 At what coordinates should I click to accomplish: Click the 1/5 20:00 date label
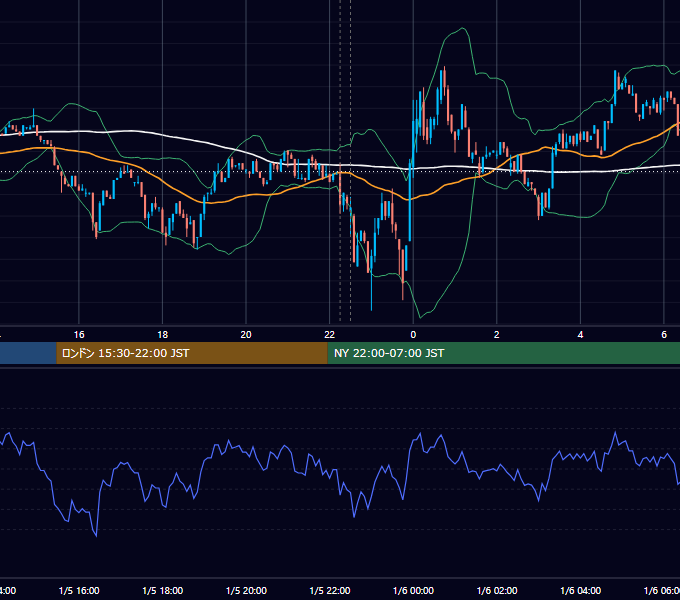[246, 590]
